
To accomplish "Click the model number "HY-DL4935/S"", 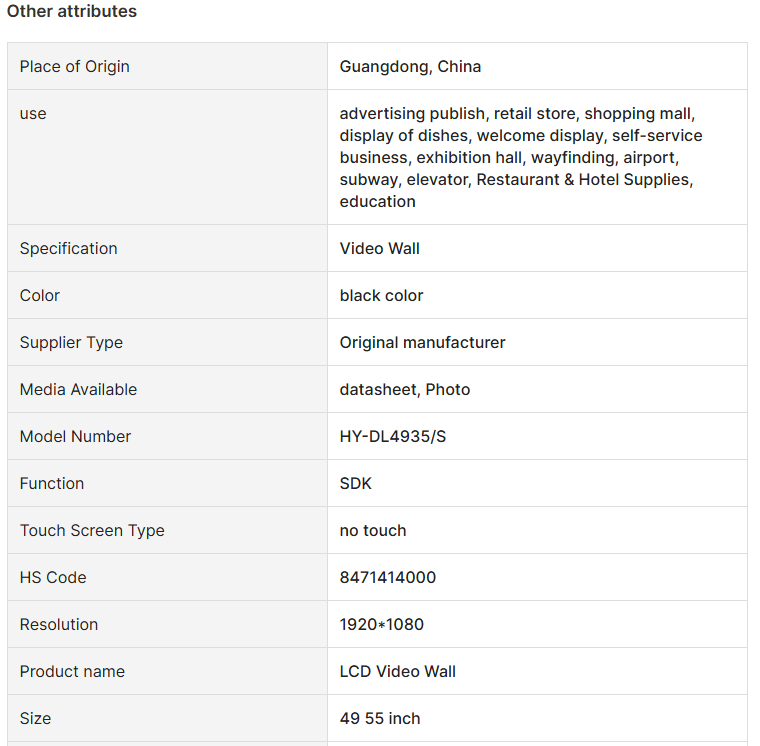I will coord(393,437).
